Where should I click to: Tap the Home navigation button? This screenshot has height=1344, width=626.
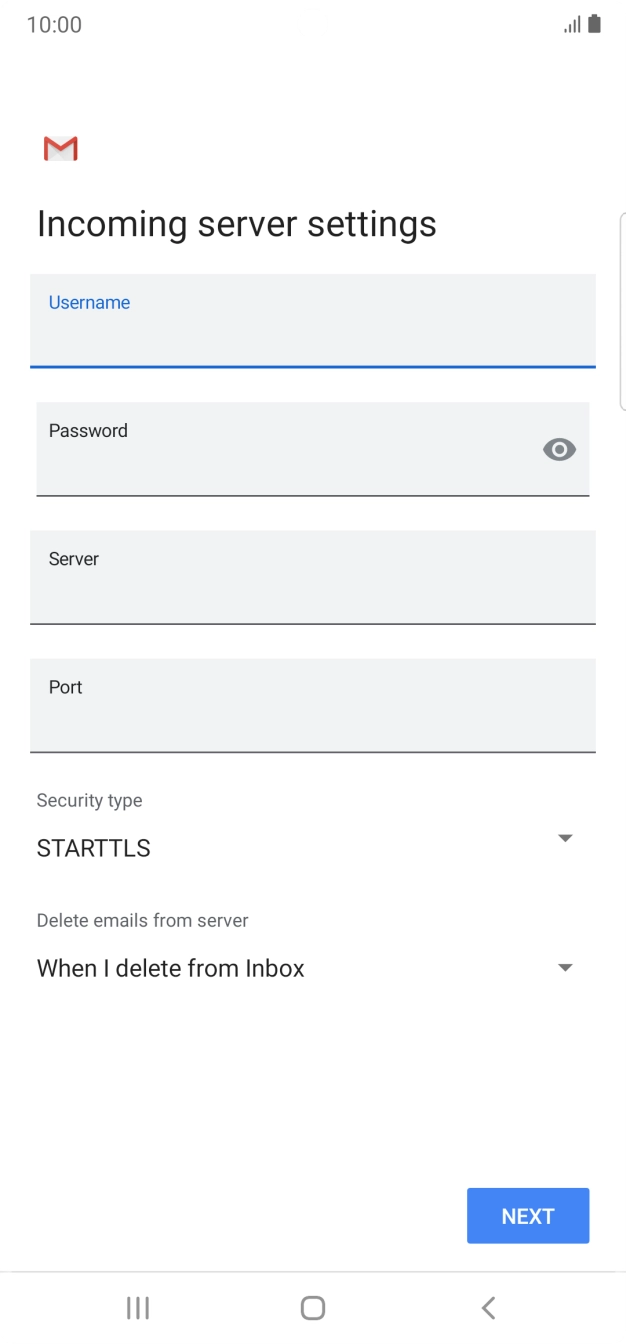coord(312,1307)
